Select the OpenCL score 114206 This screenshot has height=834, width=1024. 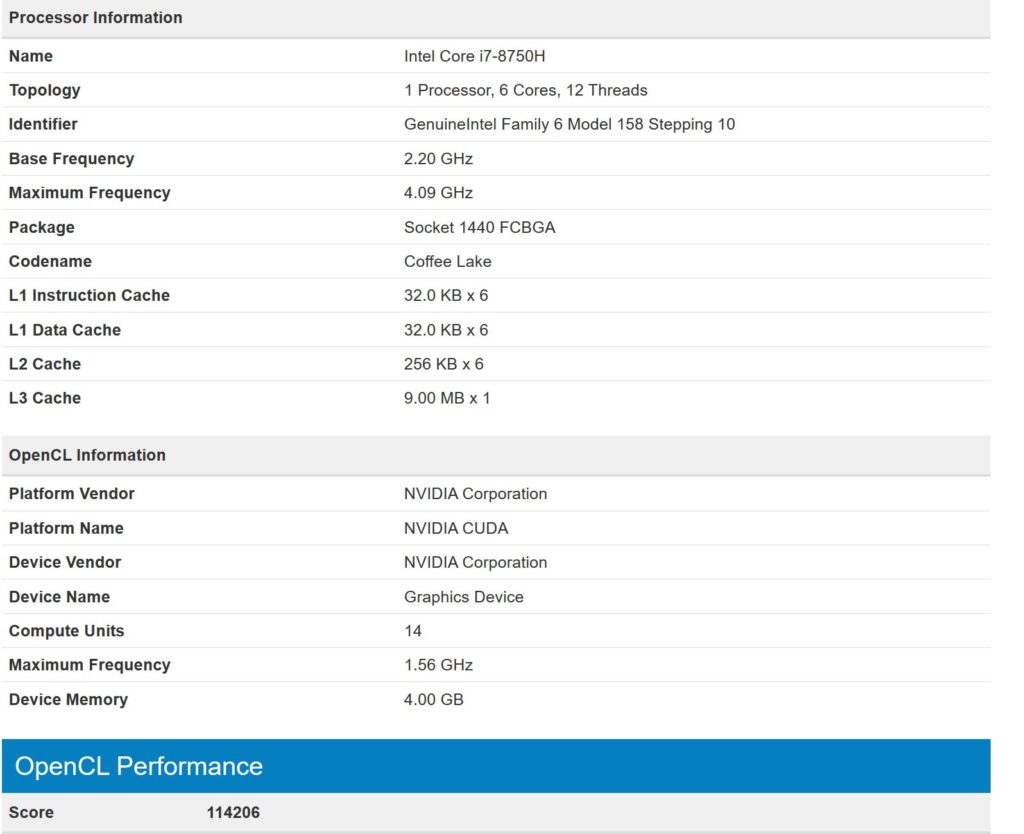point(233,812)
